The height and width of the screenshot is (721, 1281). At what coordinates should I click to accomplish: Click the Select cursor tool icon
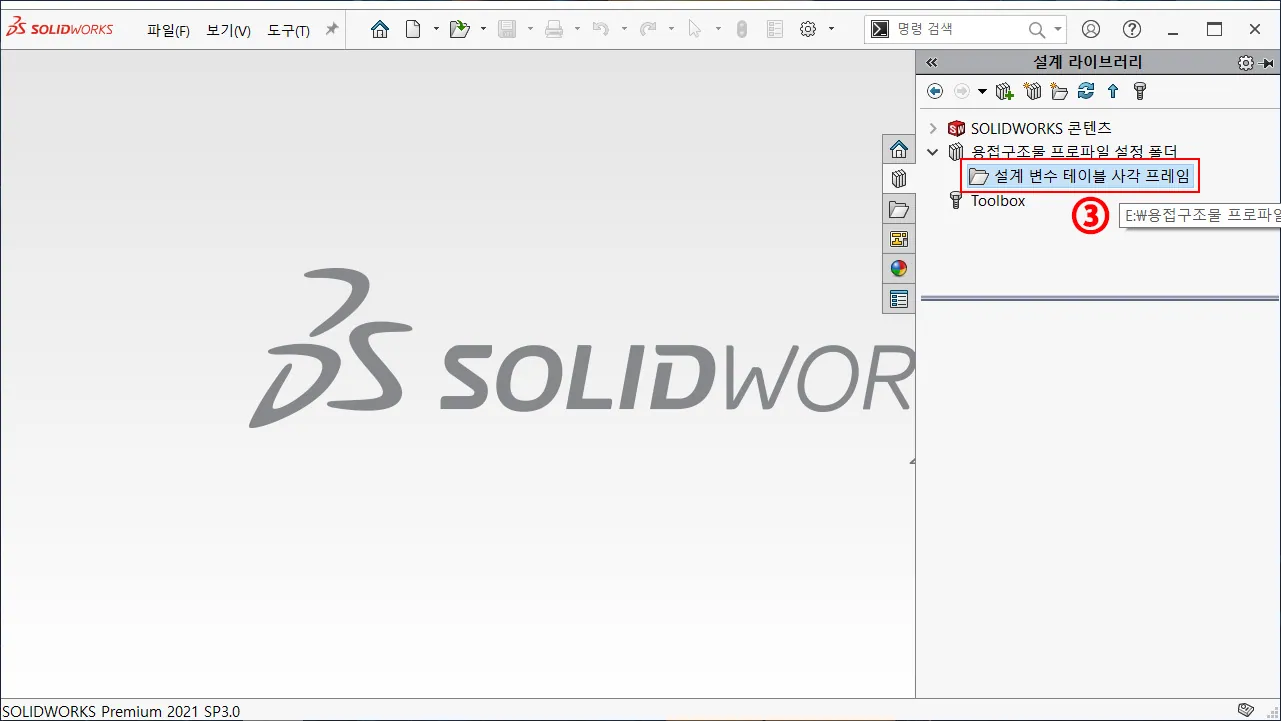click(695, 29)
